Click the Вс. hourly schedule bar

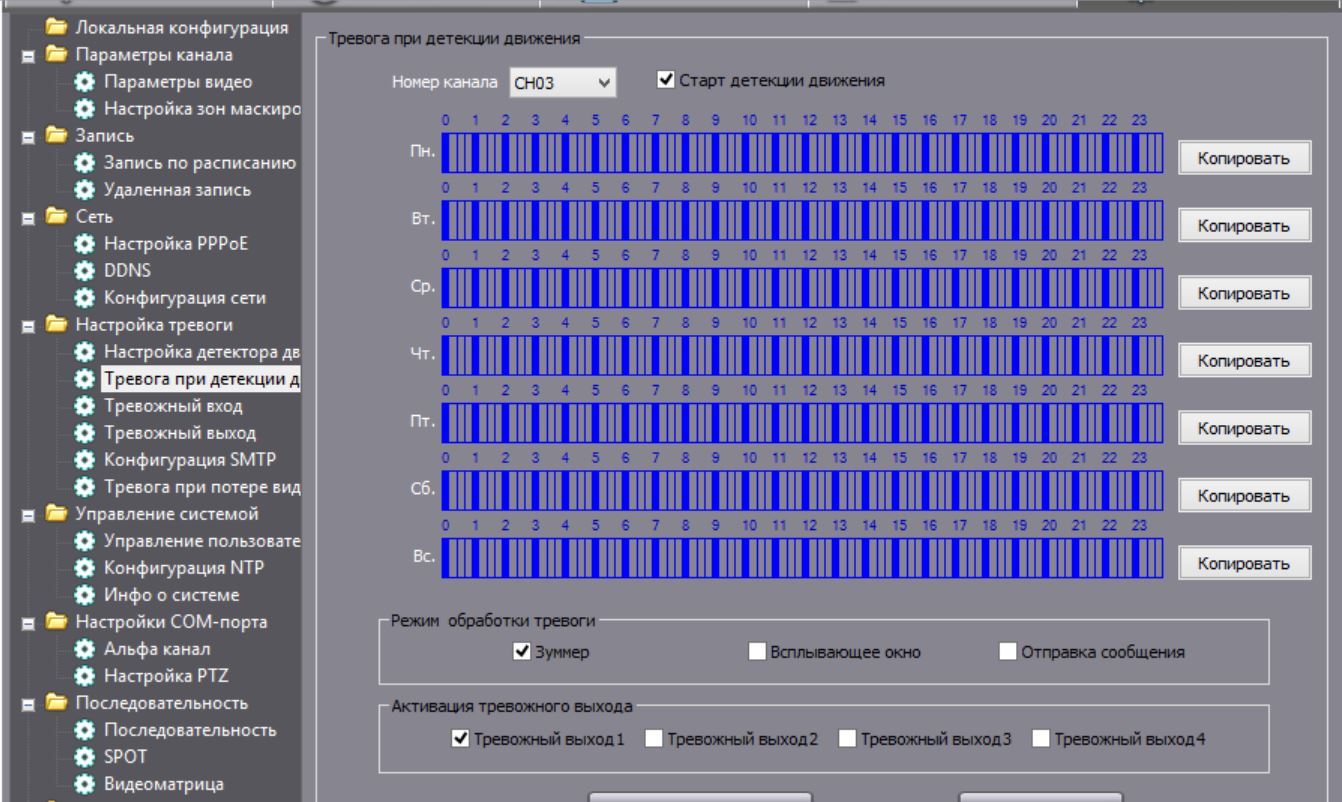pos(803,558)
